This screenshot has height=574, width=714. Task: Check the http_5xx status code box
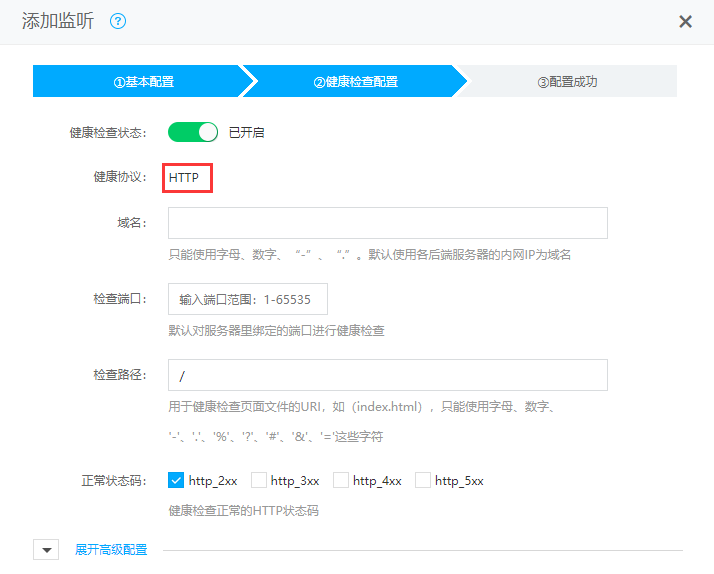(x=422, y=481)
